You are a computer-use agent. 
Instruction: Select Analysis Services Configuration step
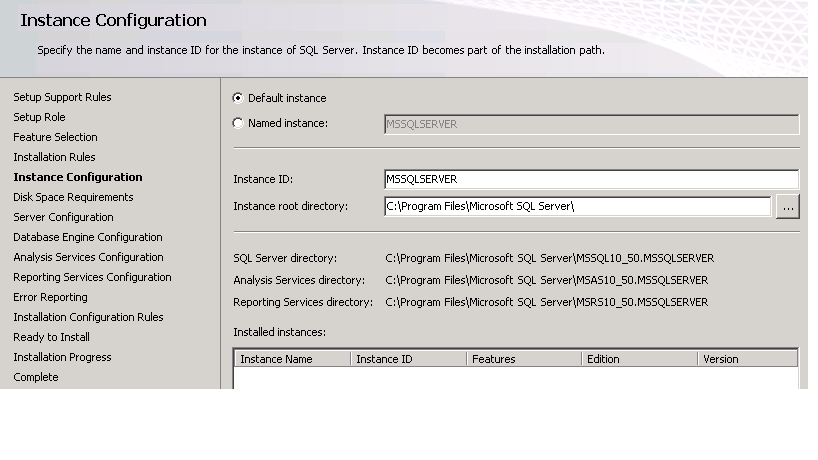(88, 257)
